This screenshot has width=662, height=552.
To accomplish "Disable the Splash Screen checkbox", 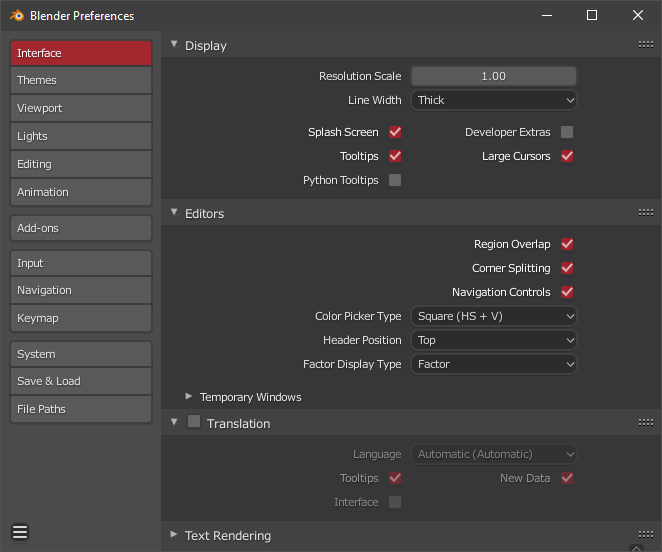I will coord(395,132).
